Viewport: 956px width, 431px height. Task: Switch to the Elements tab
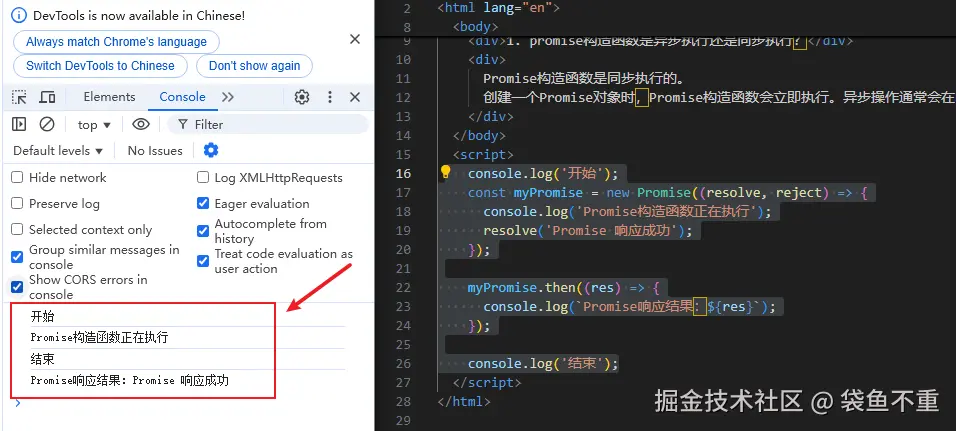(x=109, y=97)
